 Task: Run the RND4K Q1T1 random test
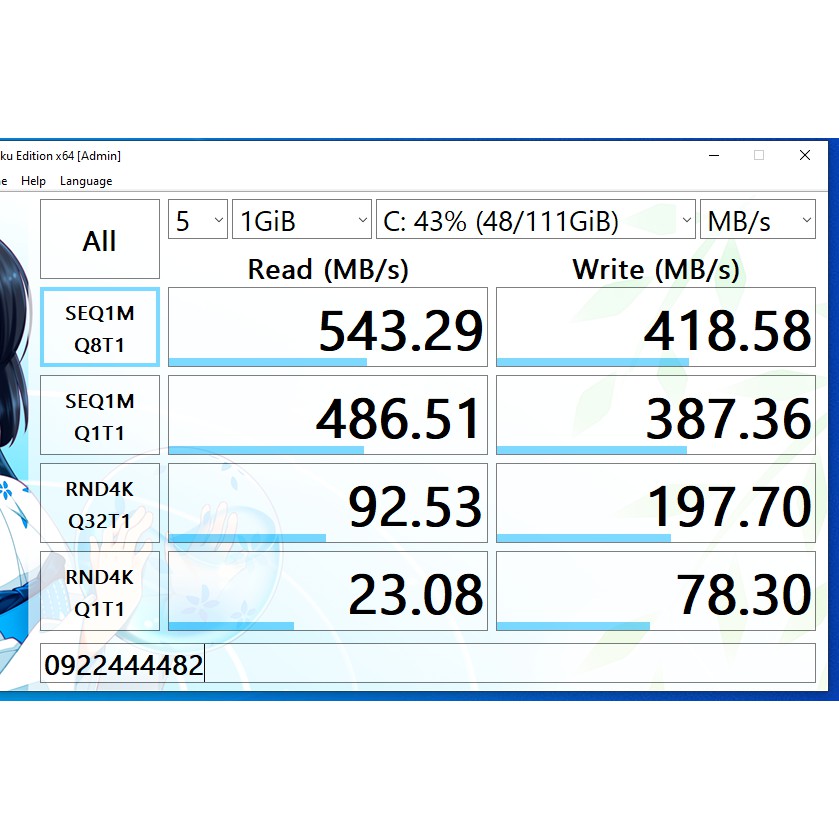point(99,590)
